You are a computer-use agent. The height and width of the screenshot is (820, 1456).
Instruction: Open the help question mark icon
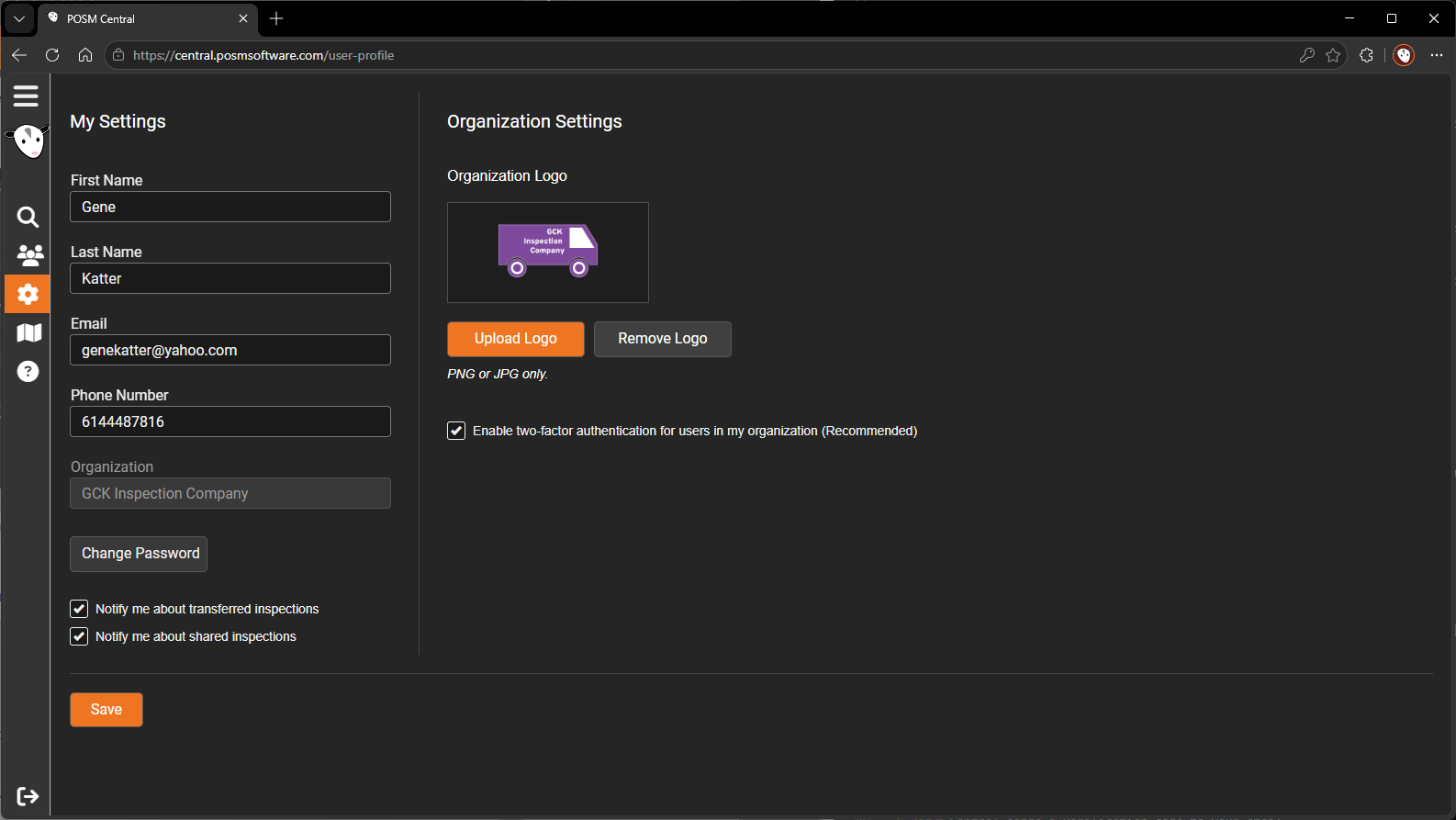click(28, 371)
